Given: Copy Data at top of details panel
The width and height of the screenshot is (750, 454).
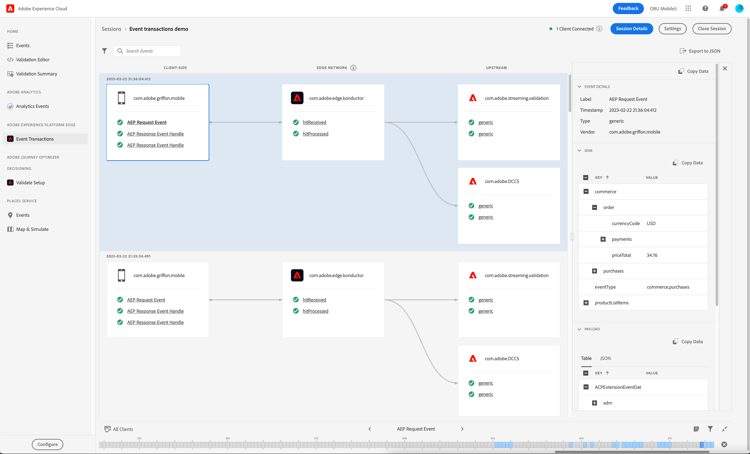Looking at the screenshot, I should [693, 71].
